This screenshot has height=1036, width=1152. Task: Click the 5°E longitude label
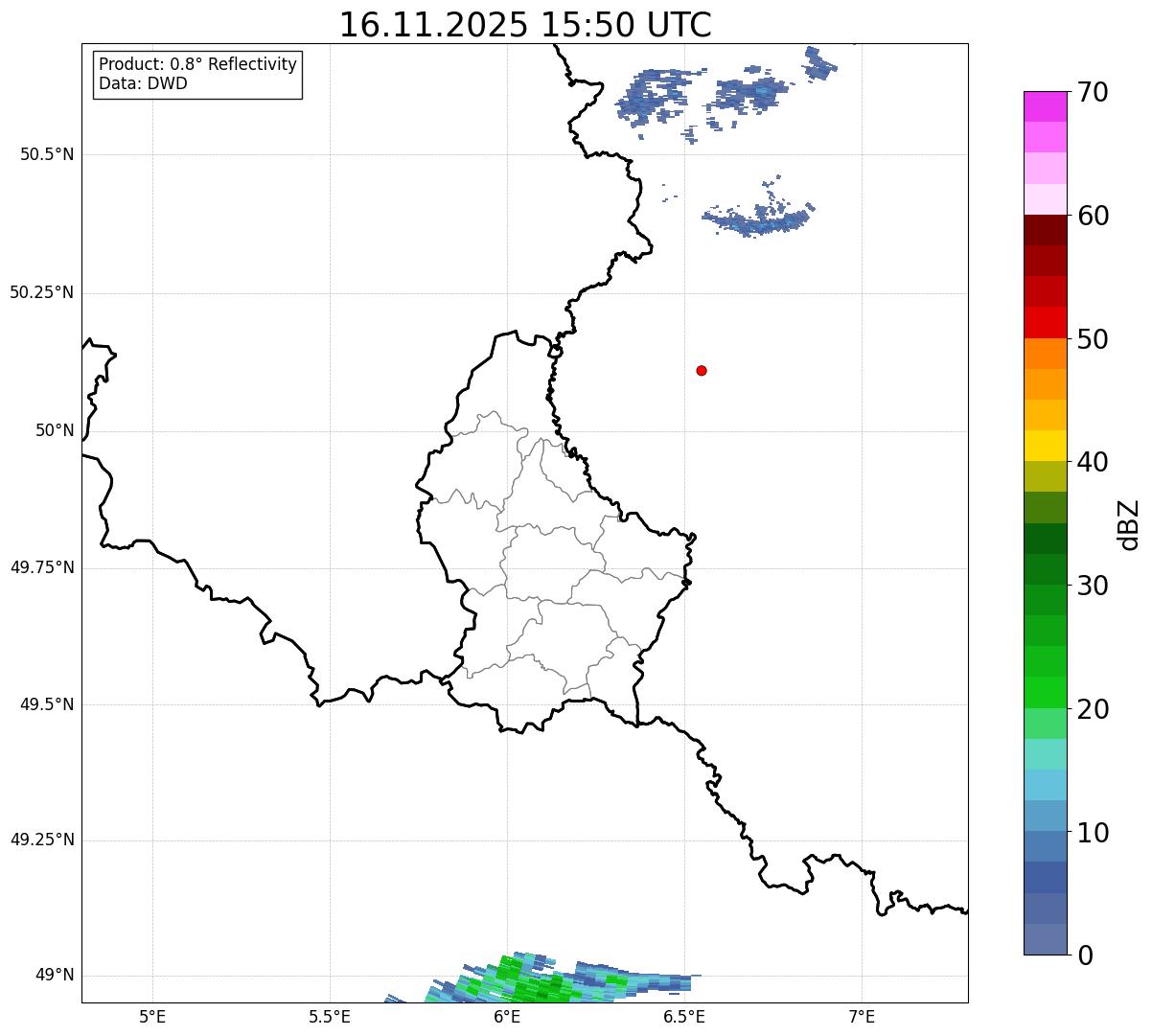click(x=152, y=1018)
